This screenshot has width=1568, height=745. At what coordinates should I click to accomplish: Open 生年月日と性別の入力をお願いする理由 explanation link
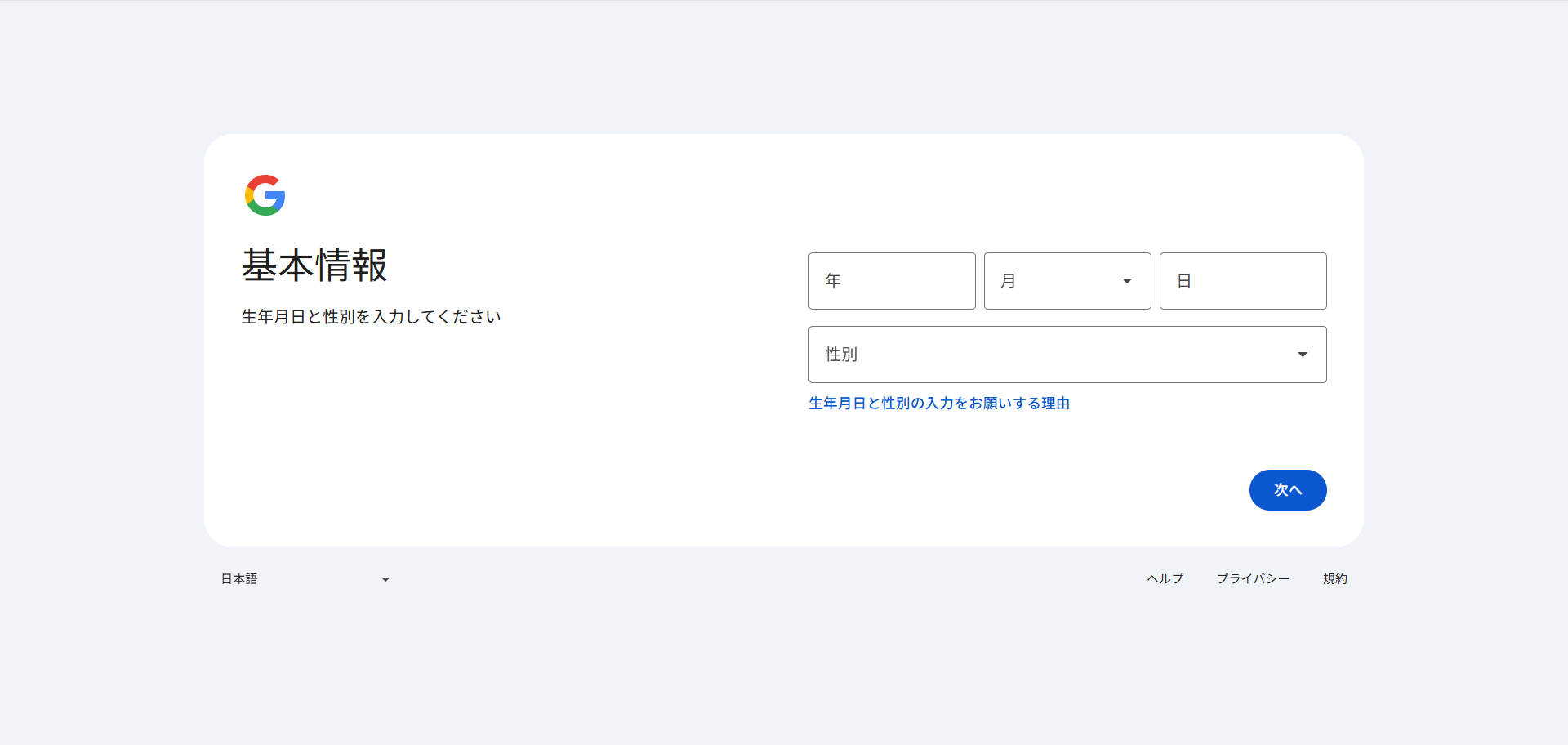[x=939, y=403]
